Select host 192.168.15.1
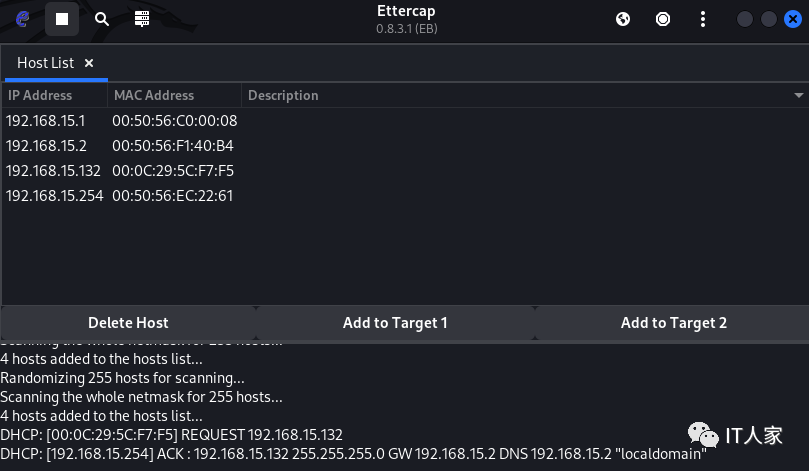809x471 pixels. [x=46, y=121]
